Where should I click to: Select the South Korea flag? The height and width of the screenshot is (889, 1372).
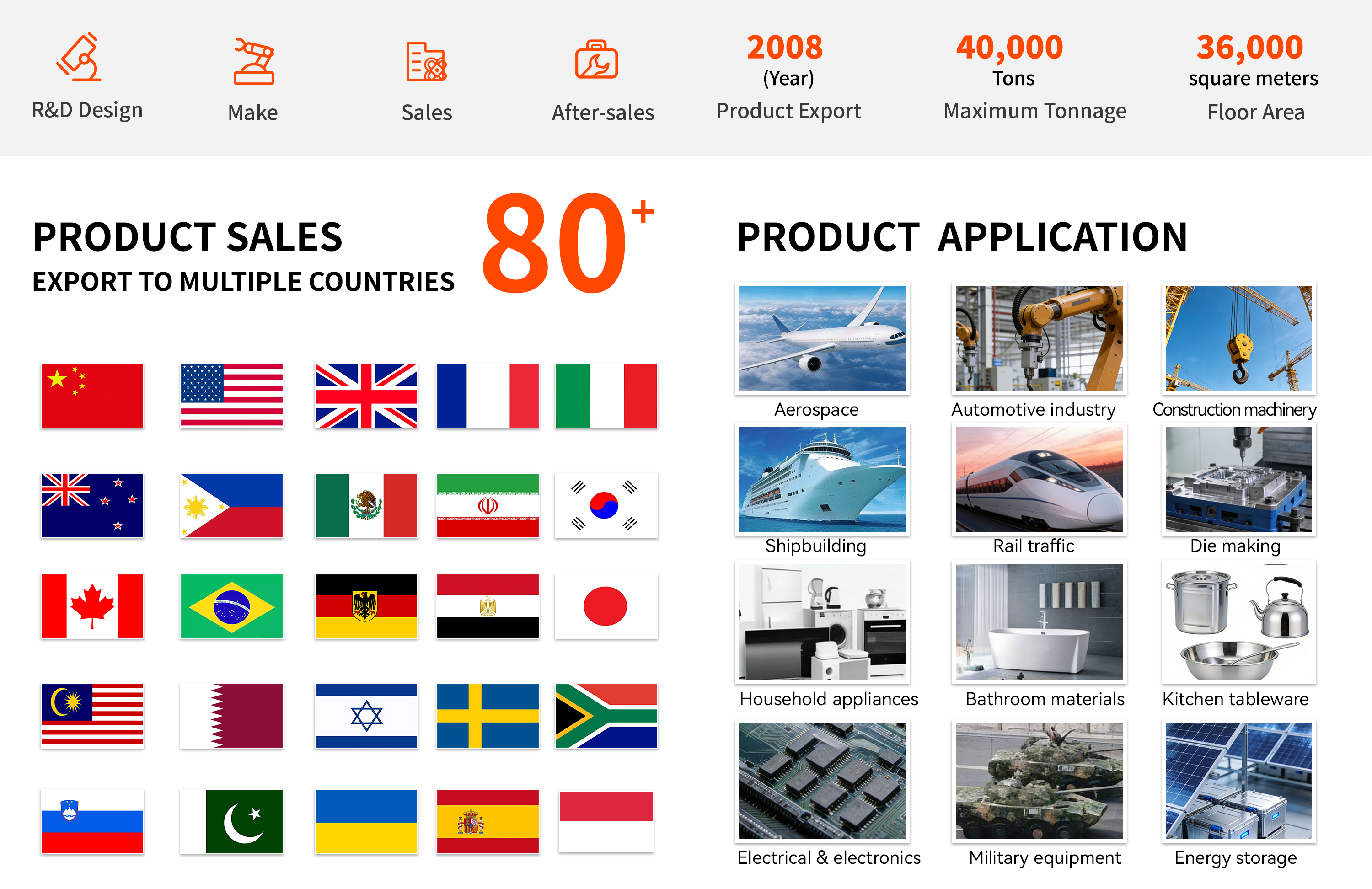point(606,506)
